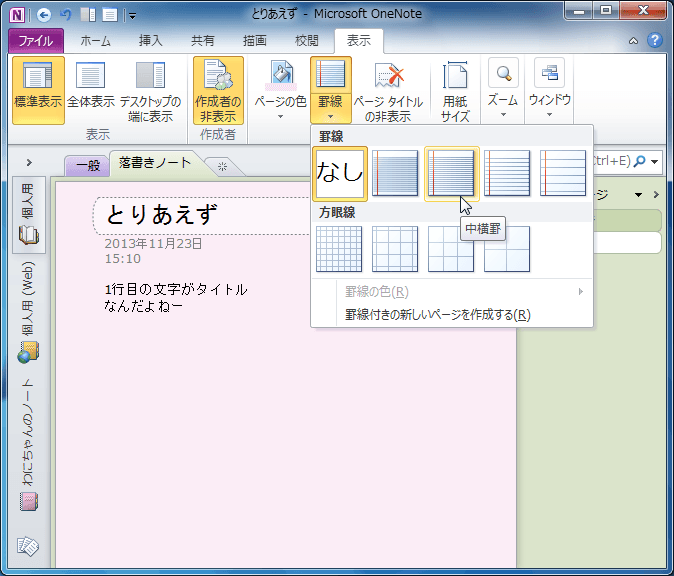674x576 pixels.
Task: Click the note line 1行目の文字がタイトル
Action: tap(176, 289)
